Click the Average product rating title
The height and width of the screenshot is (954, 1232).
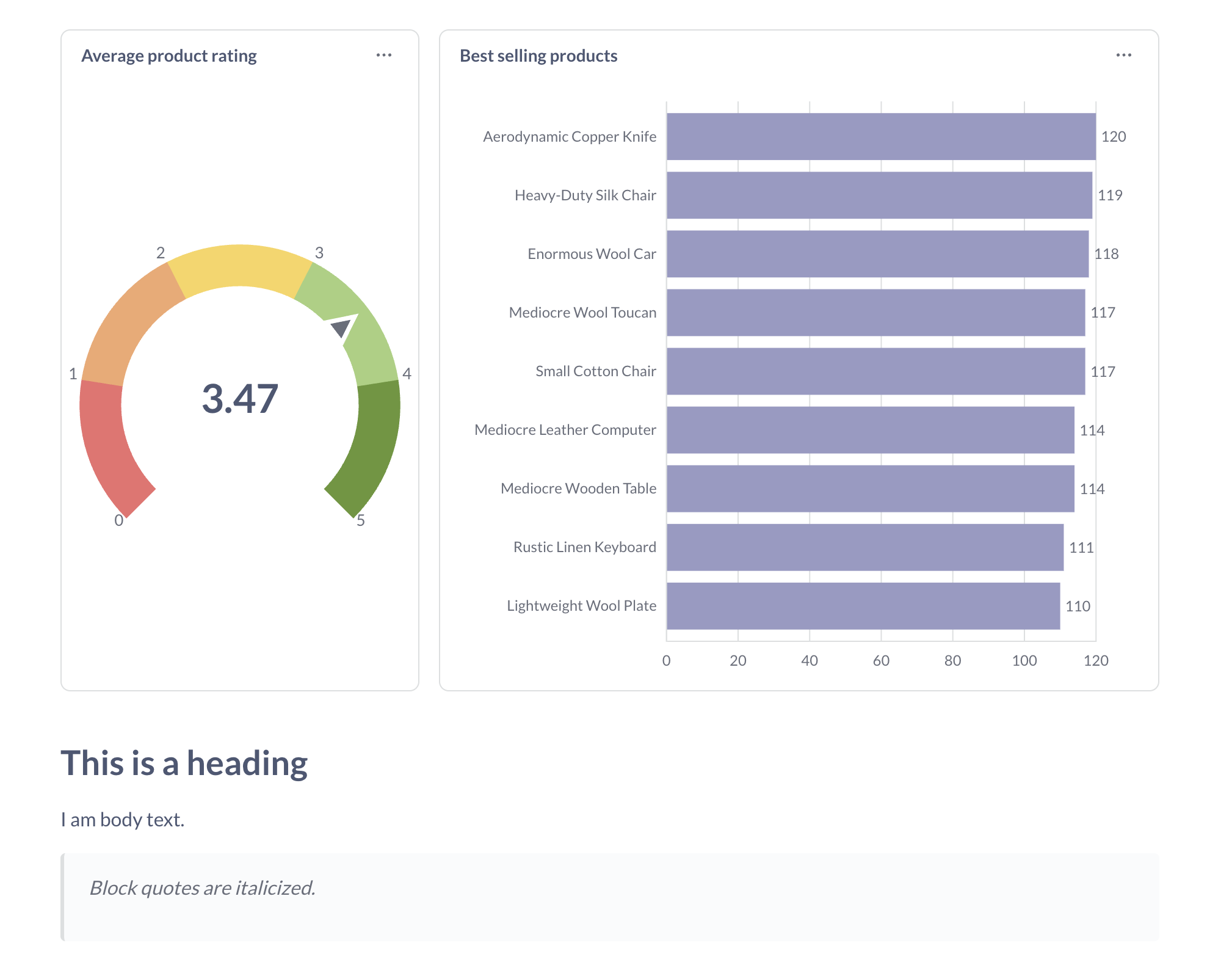[x=169, y=56]
